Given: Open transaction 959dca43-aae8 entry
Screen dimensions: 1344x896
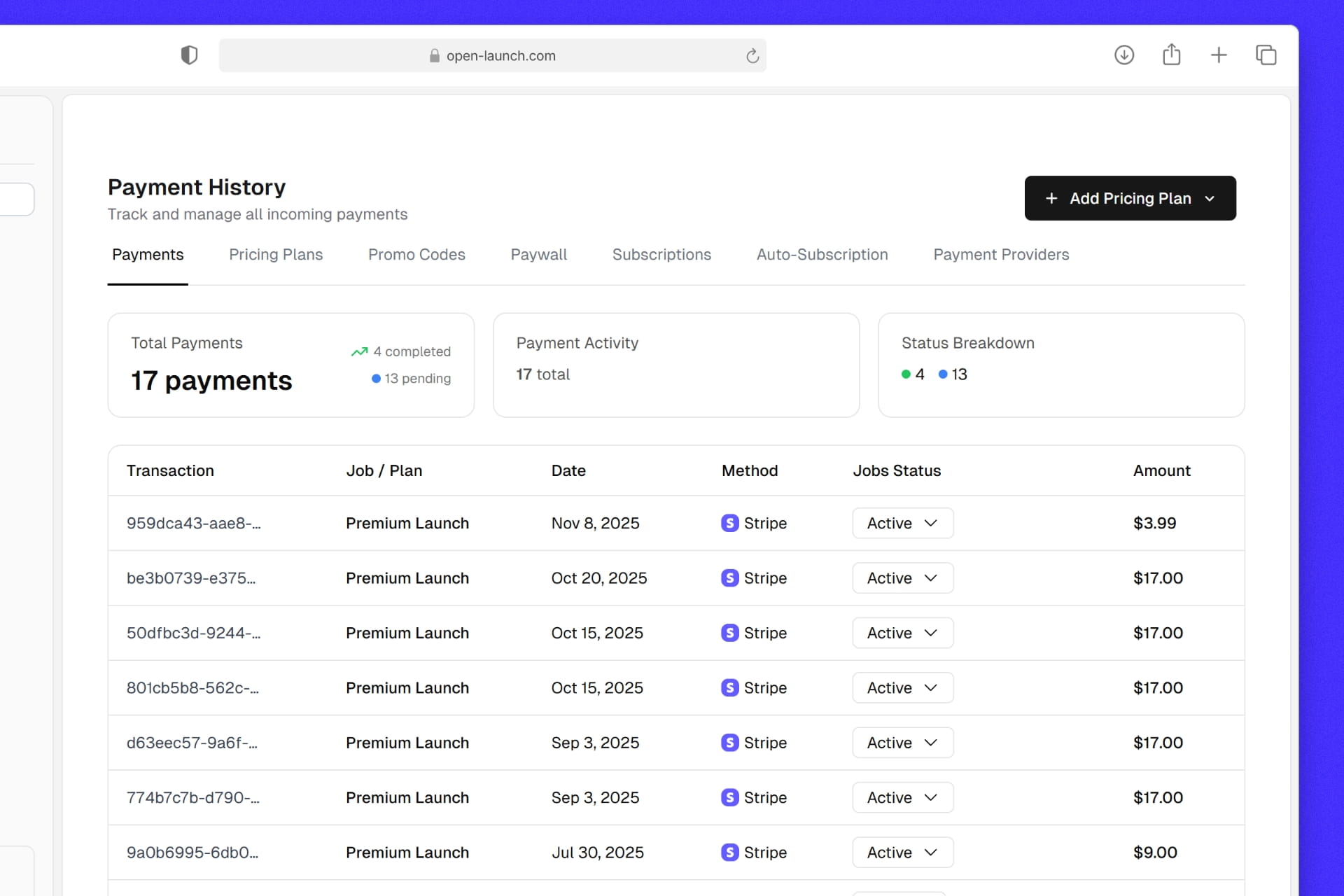Looking at the screenshot, I should (193, 523).
